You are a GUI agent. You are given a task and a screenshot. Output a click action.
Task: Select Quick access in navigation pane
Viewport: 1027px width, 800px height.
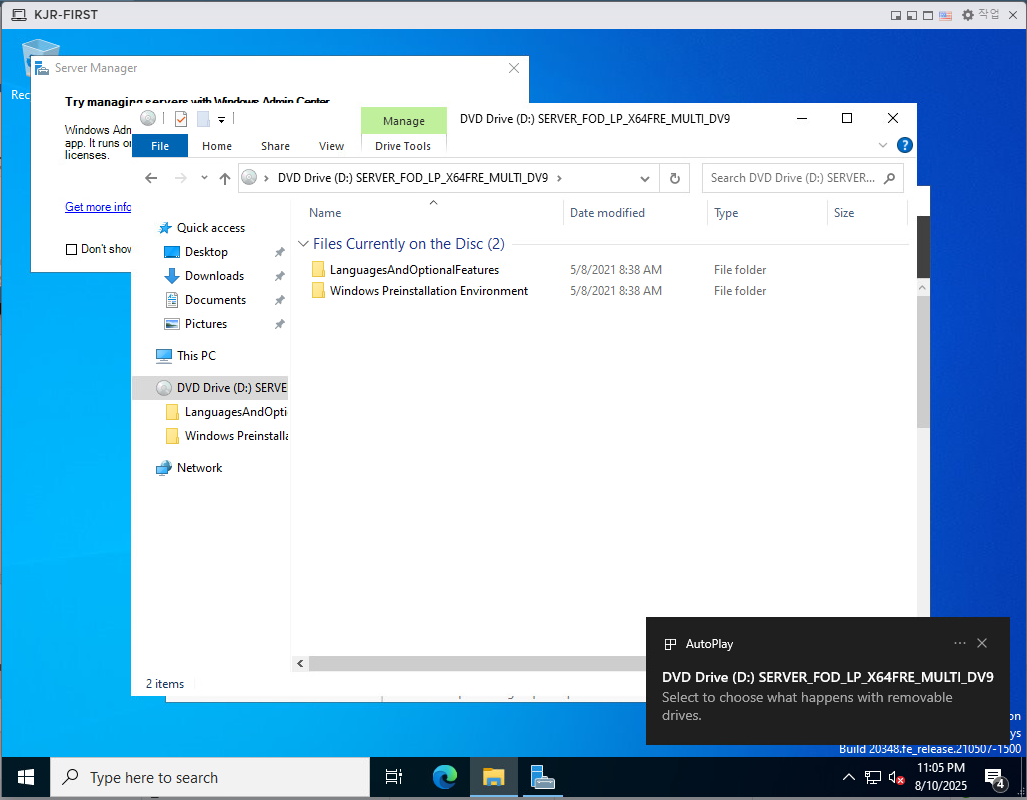point(210,228)
